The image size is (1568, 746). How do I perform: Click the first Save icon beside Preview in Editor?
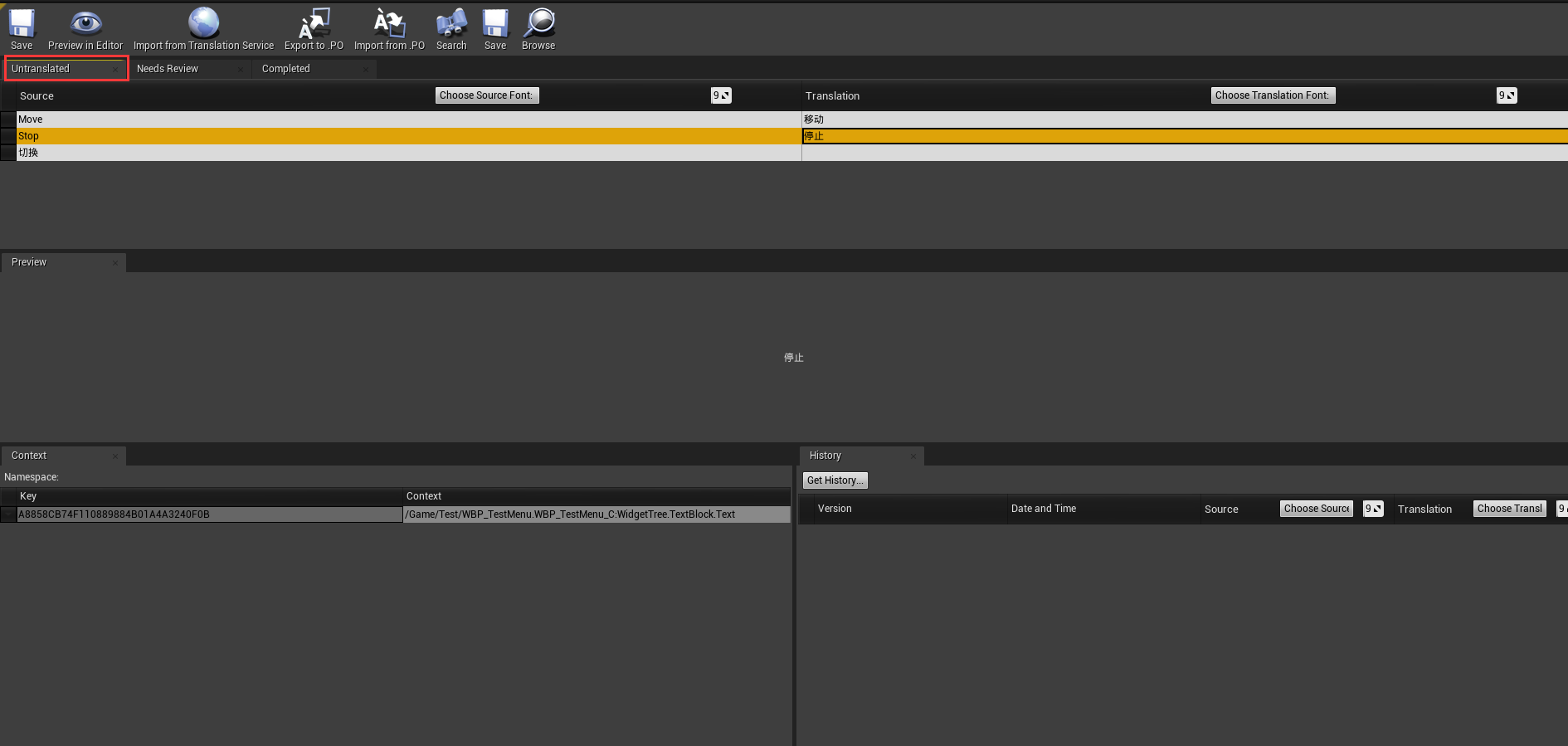pyautogui.click(x=22, y=29)
